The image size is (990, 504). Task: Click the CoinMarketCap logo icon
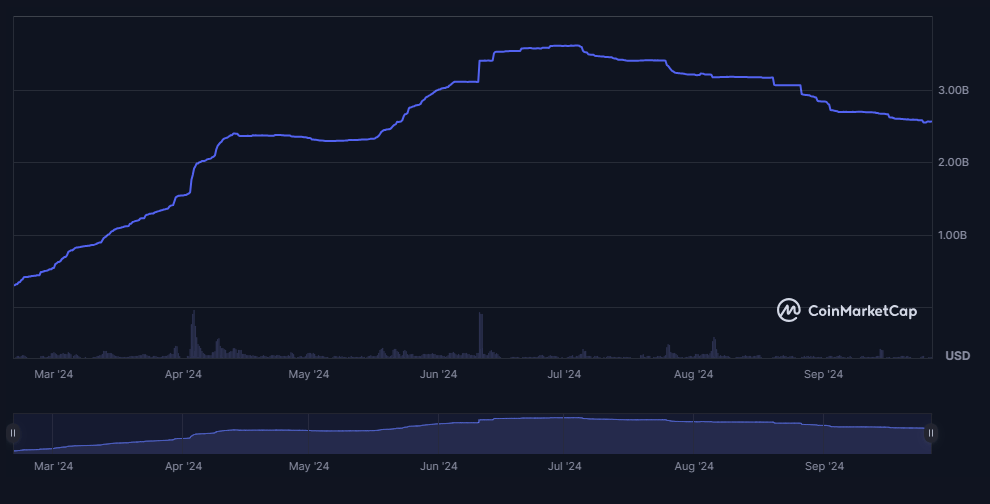789,311
